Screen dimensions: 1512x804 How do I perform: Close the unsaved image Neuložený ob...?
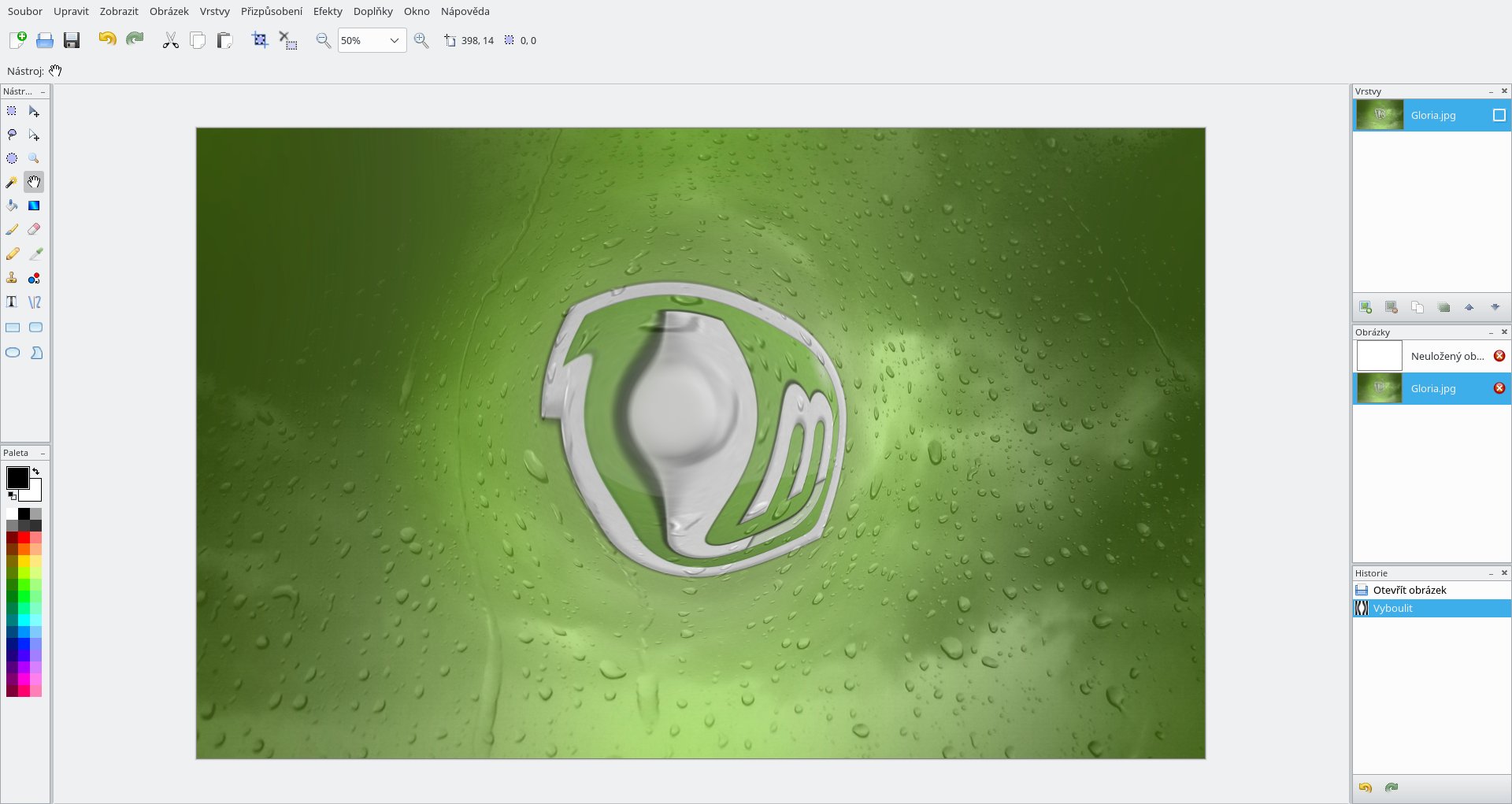1499,356
